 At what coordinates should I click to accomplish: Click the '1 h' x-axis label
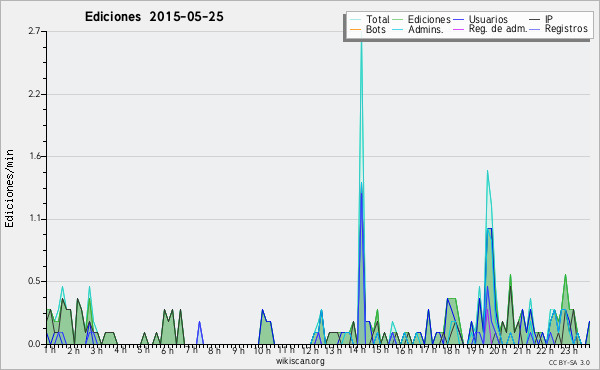tap(50, 350)
